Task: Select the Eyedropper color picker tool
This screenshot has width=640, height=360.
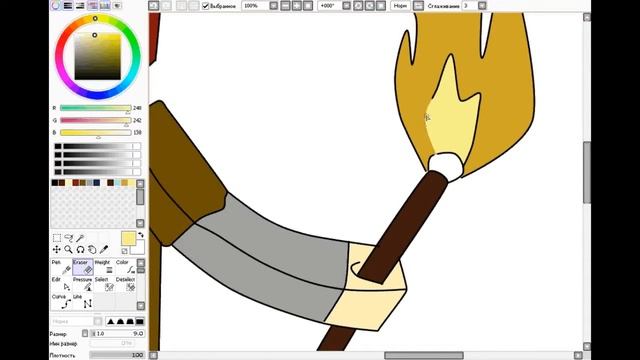Action: tap(104, 249)
